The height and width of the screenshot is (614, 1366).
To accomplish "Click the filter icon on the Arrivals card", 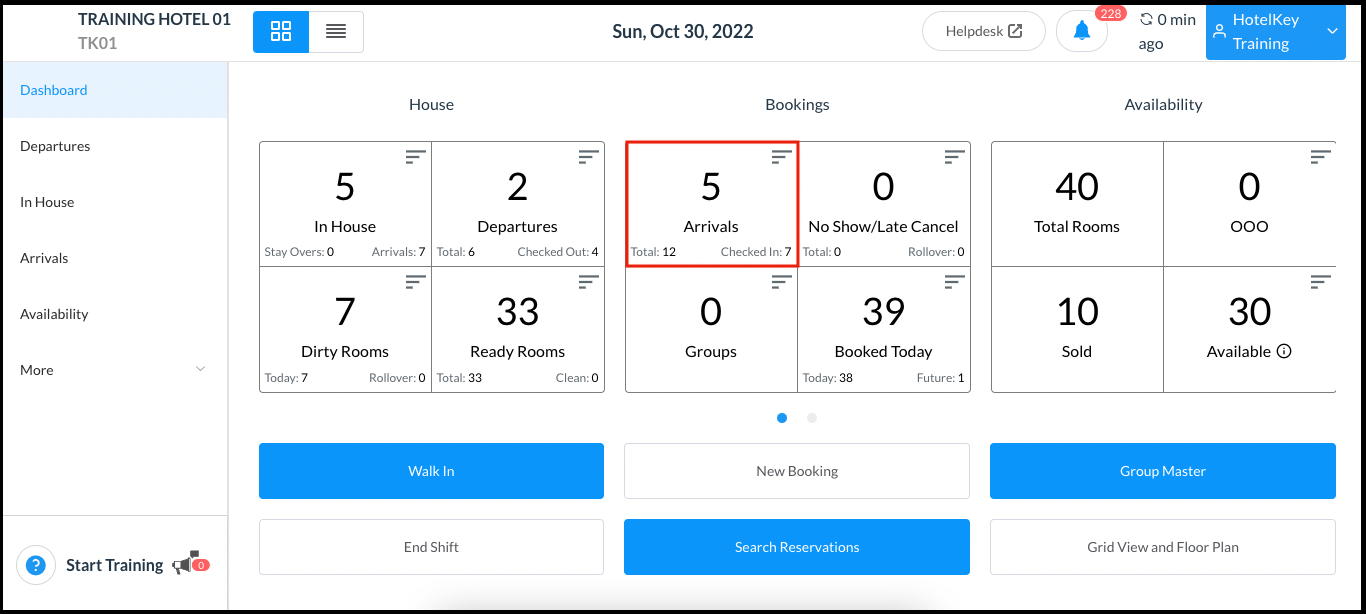I will click(779, 156).
